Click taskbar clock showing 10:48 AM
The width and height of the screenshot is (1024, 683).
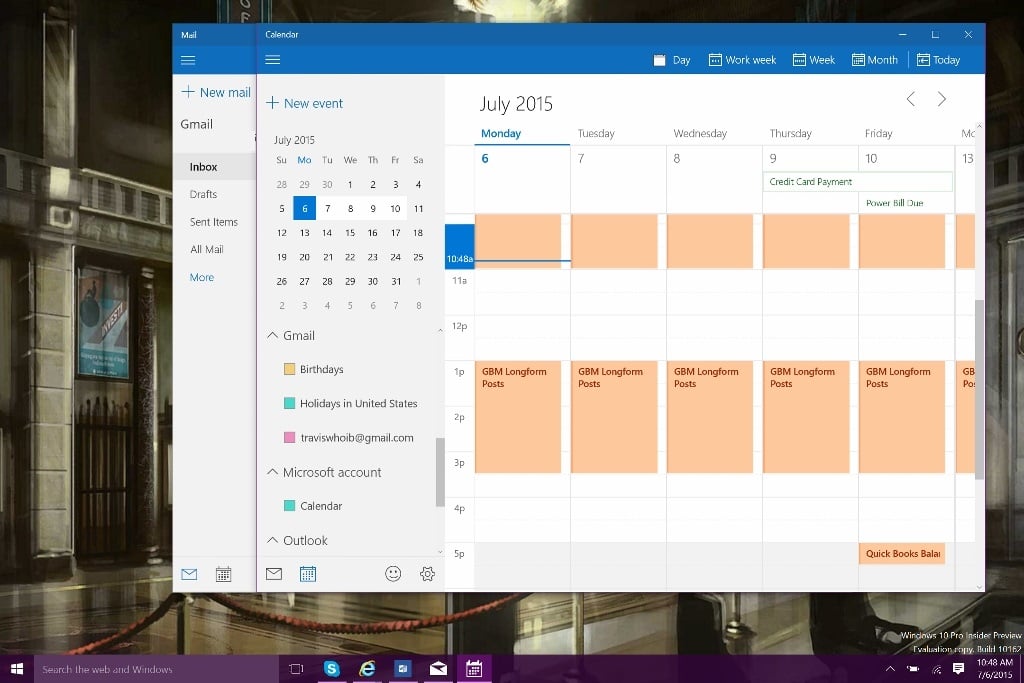(995, 669)
